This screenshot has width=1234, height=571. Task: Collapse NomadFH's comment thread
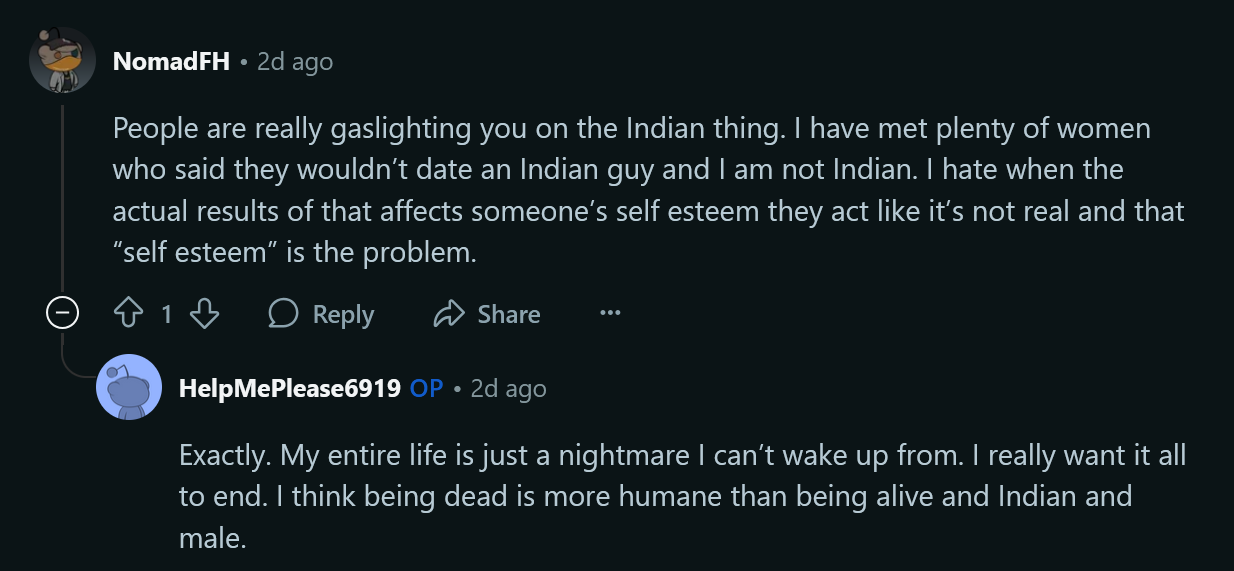[x=62, y=314]
